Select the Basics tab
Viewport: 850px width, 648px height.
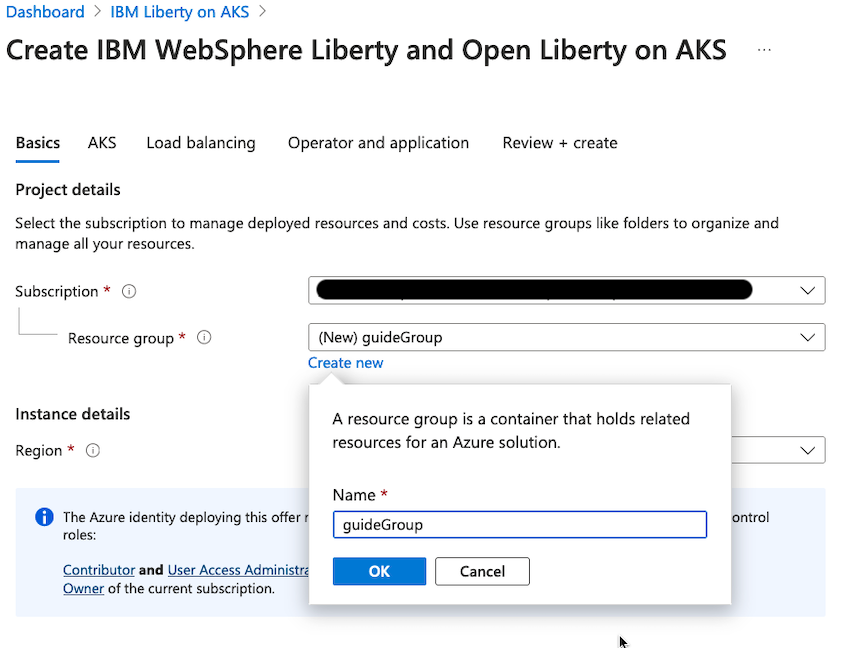[38, 143]
